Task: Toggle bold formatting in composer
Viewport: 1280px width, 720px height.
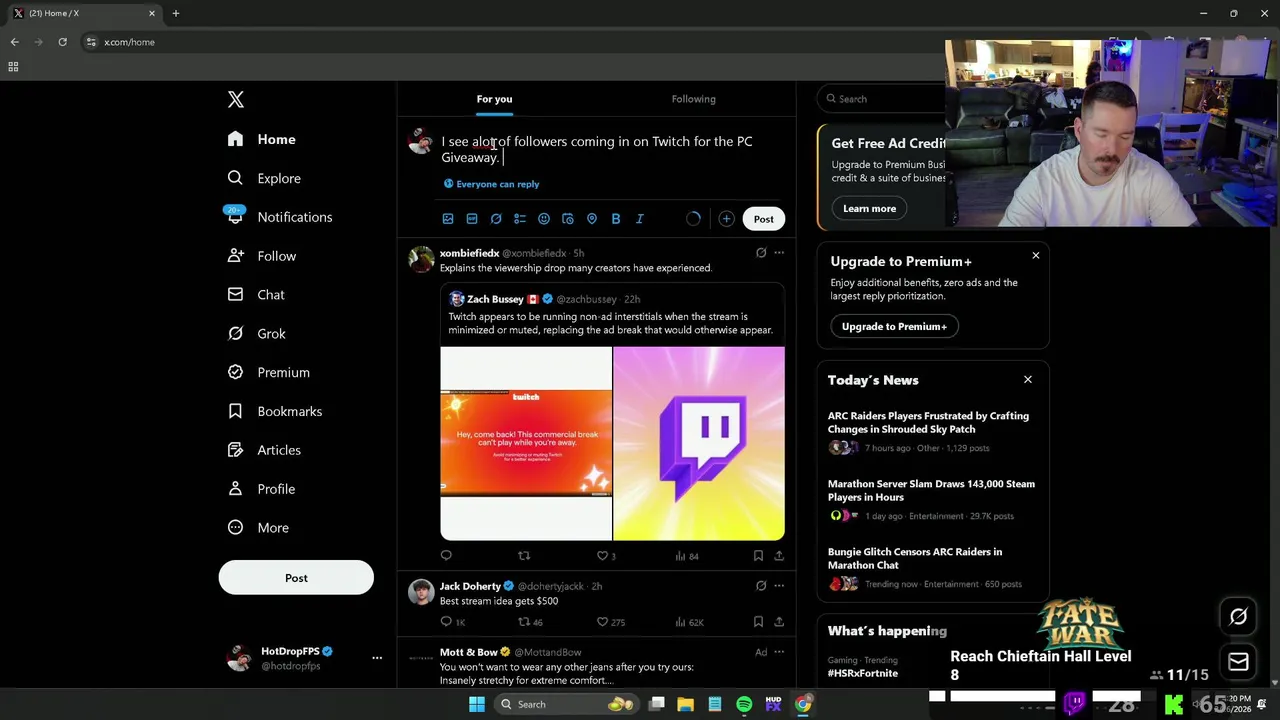Action: [x=616, y=219]
